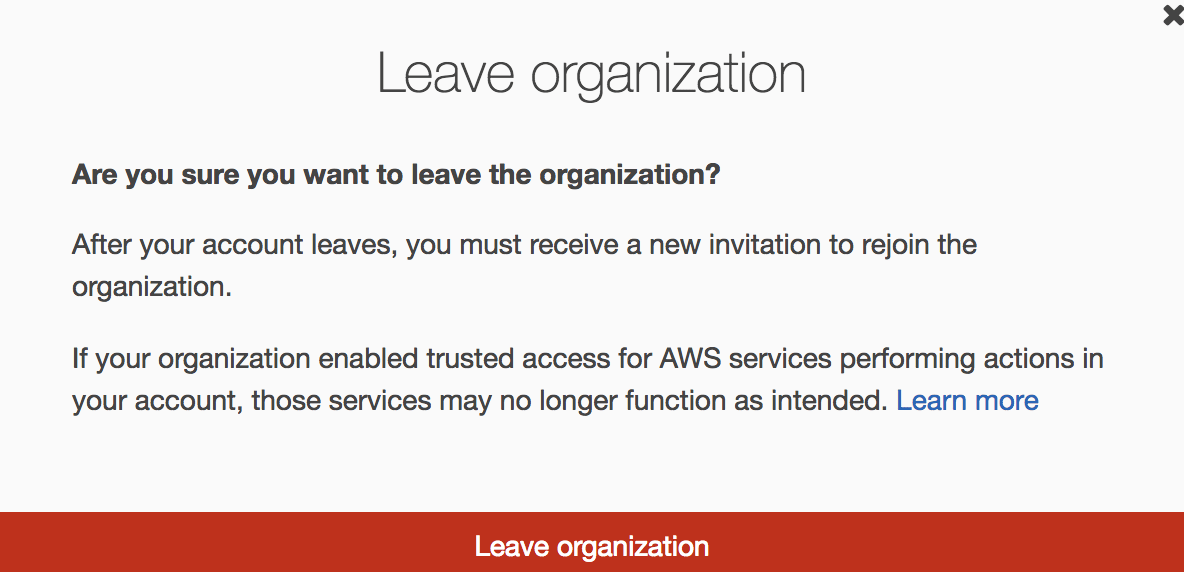The height and width of the screenshot is (572, 1184).
Task: Click the phrase "trusted access" in the warning
Action: [523, 358]
